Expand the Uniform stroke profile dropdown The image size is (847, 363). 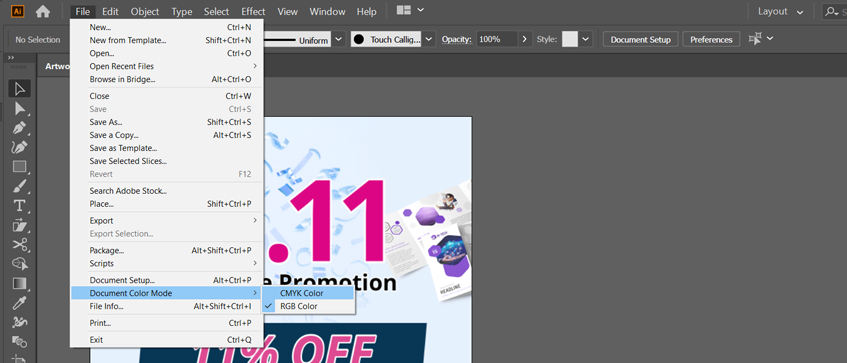point(339,39)
